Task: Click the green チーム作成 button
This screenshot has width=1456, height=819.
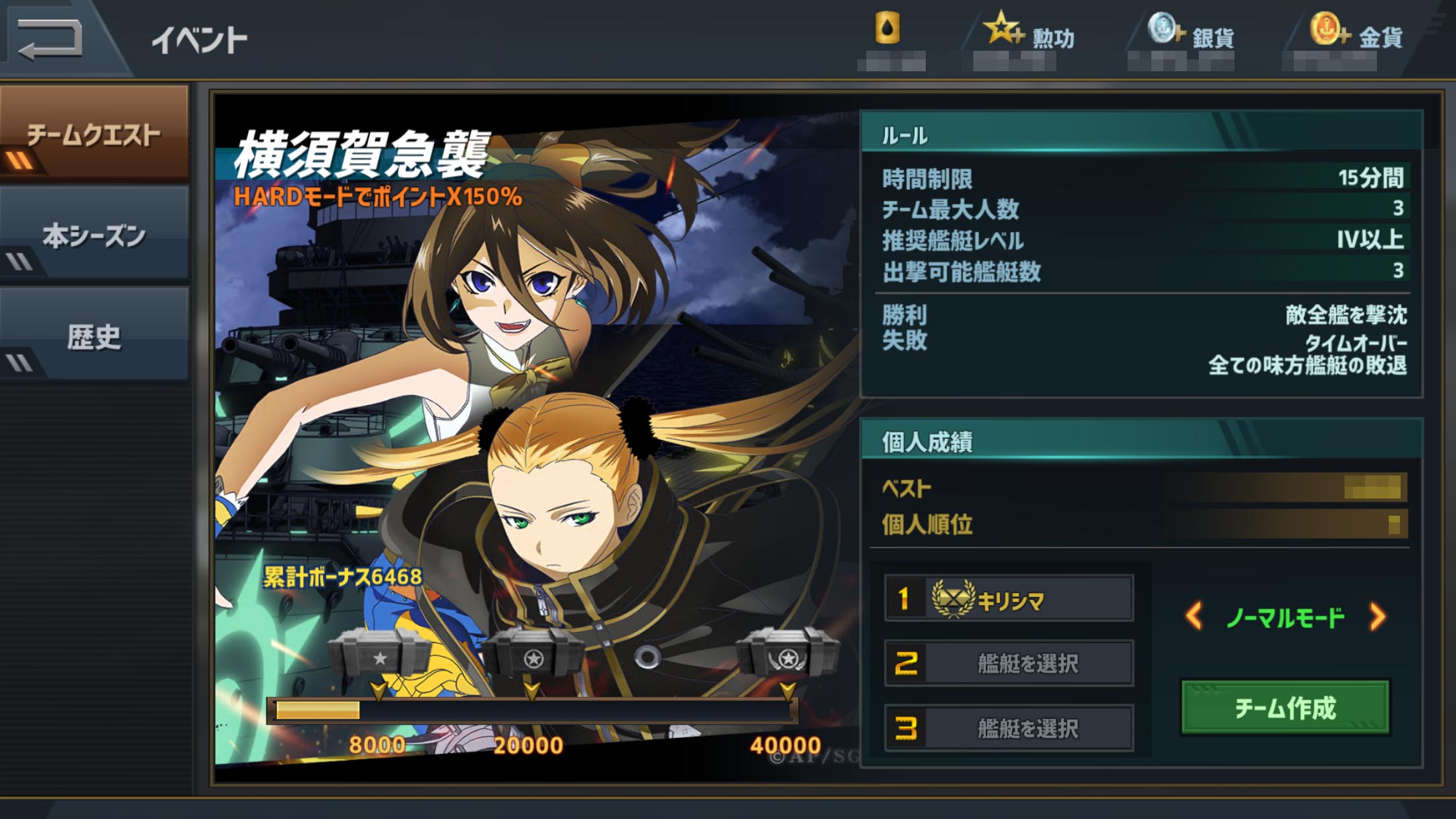Action: click(1285, 708)
